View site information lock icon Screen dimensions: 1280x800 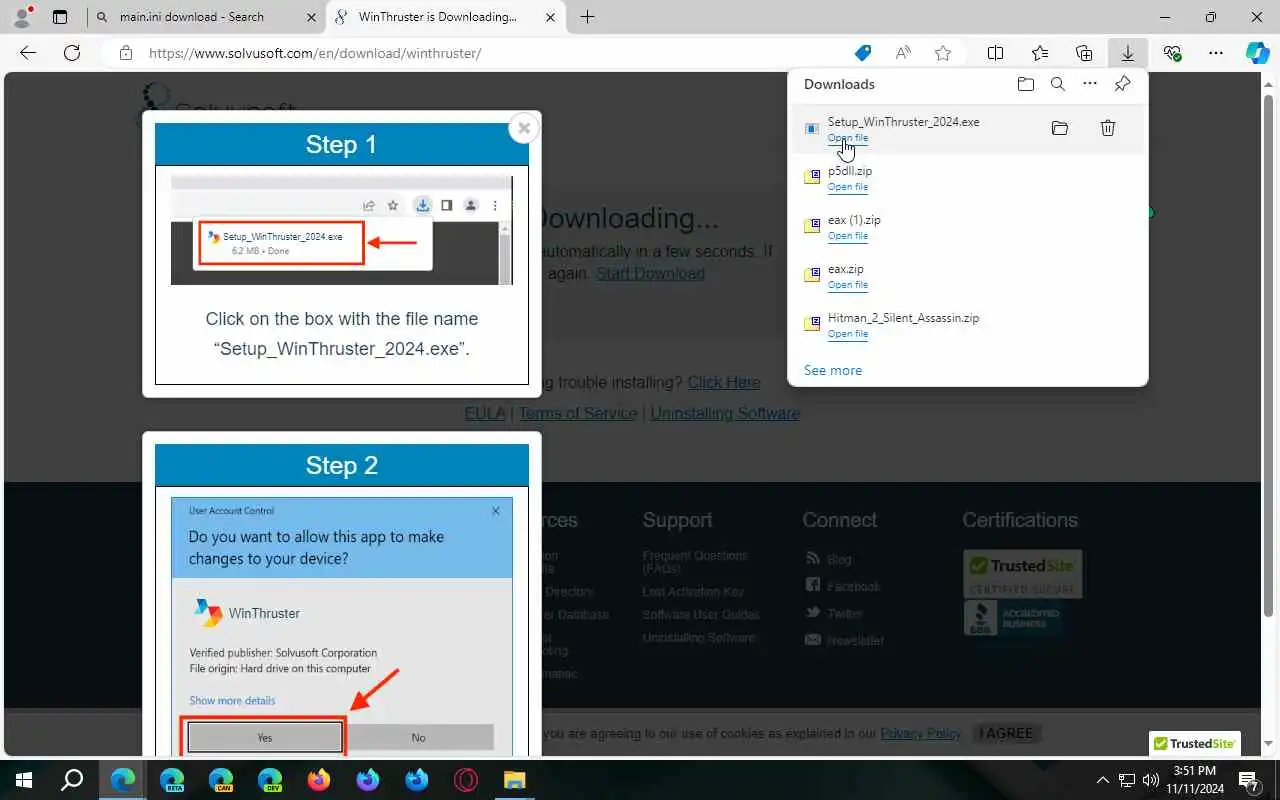click(125, 53)
